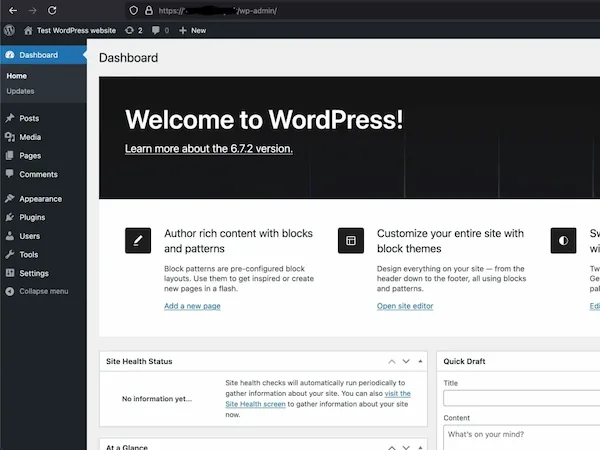Open the updates icon showing 2
Screen dimensions: 600x450
133,30
